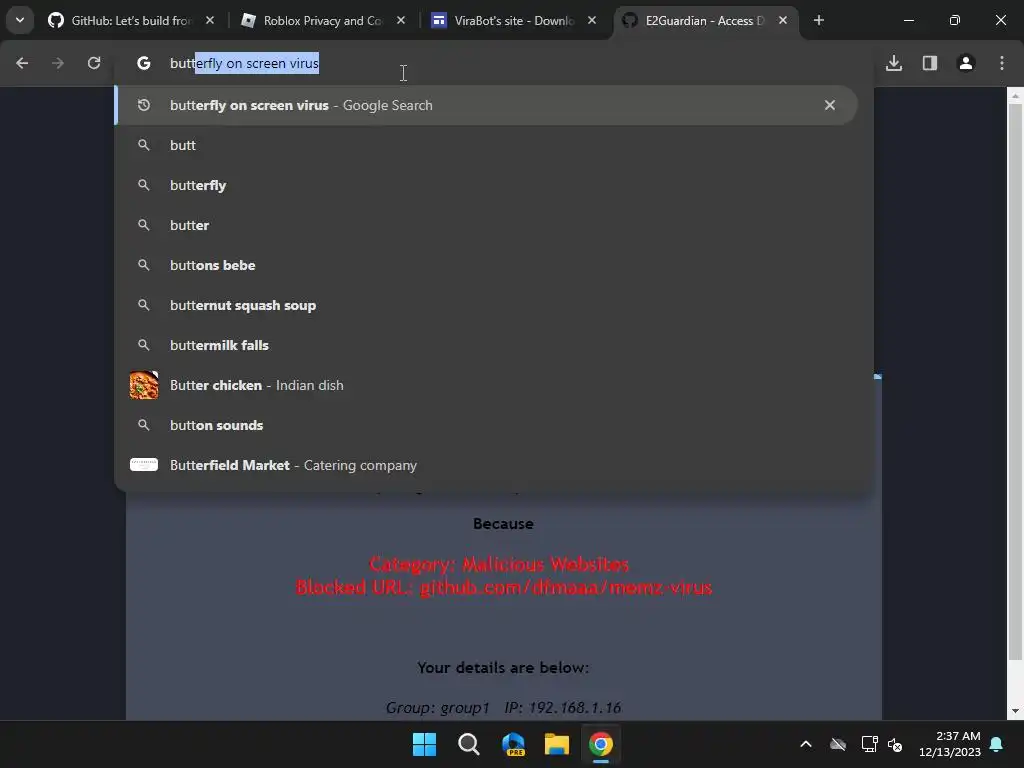Go back to previous page
Image resolution: width=1024 pixels, height=768 pixels.
coord(22,63)
